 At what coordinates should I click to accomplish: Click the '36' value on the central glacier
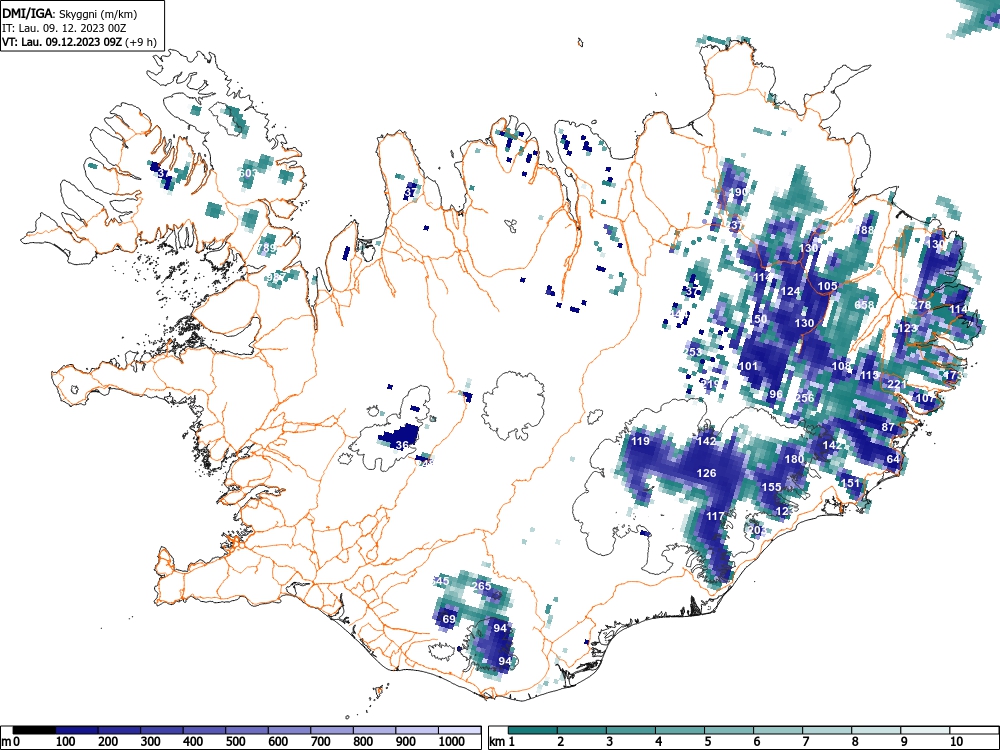402,445
